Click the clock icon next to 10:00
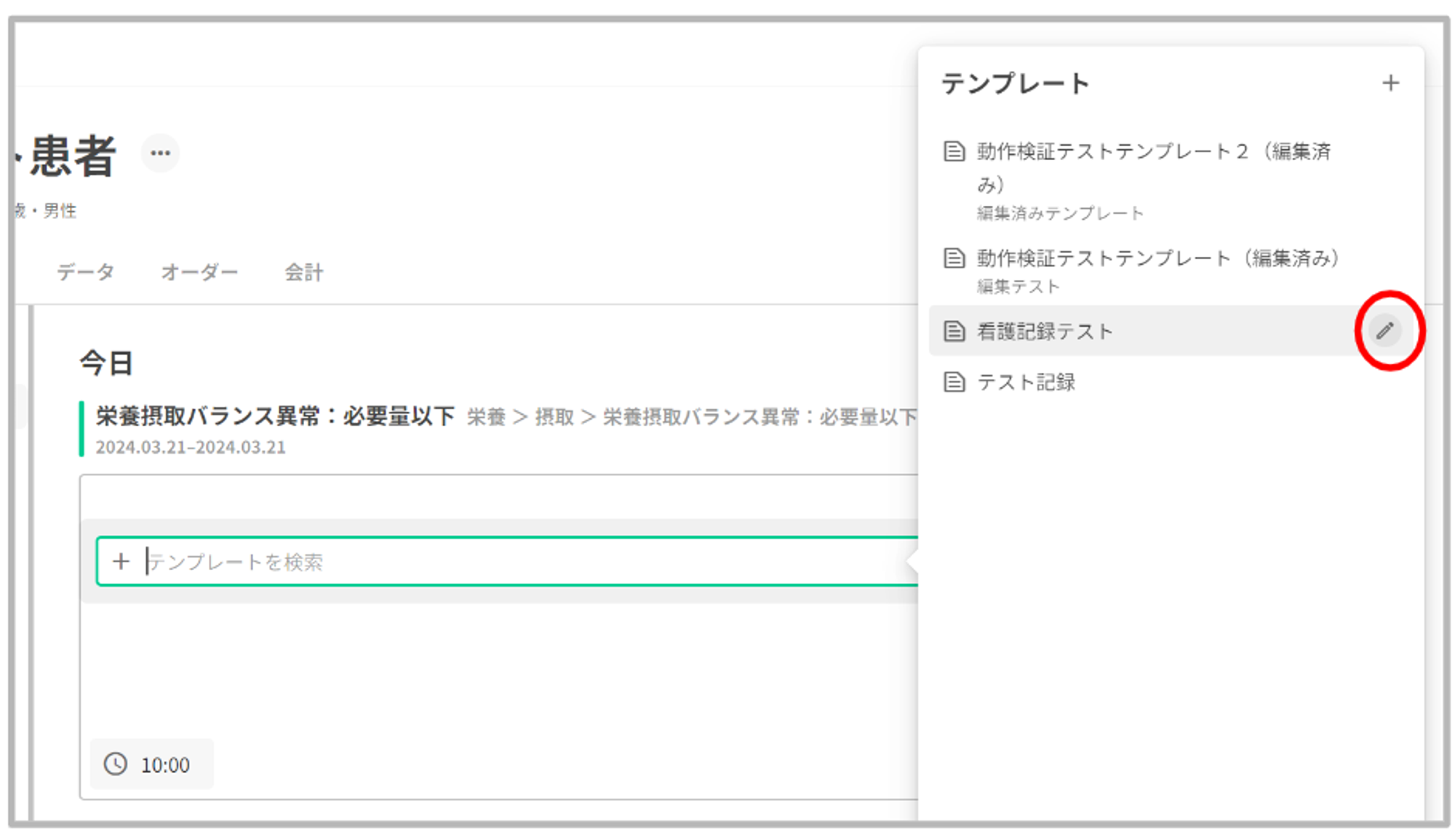 (x=116, y=764)
